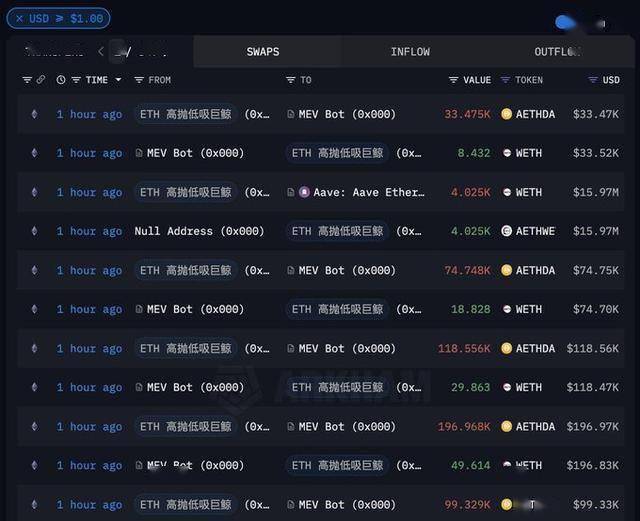Go to previous page using left chevron
The width and height of the screenshot is (640, 521).
click(101, 51)
